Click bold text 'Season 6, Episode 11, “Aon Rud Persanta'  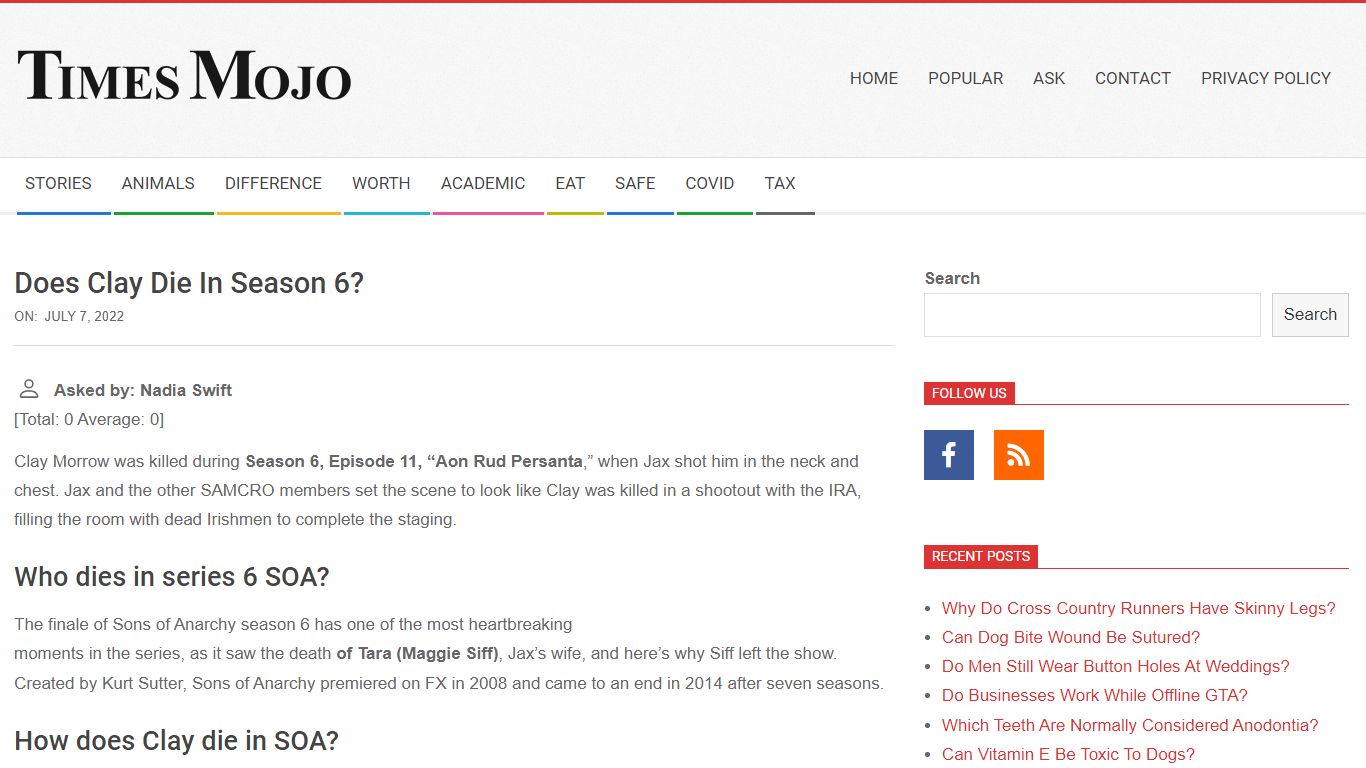click(x=414, y=461)
